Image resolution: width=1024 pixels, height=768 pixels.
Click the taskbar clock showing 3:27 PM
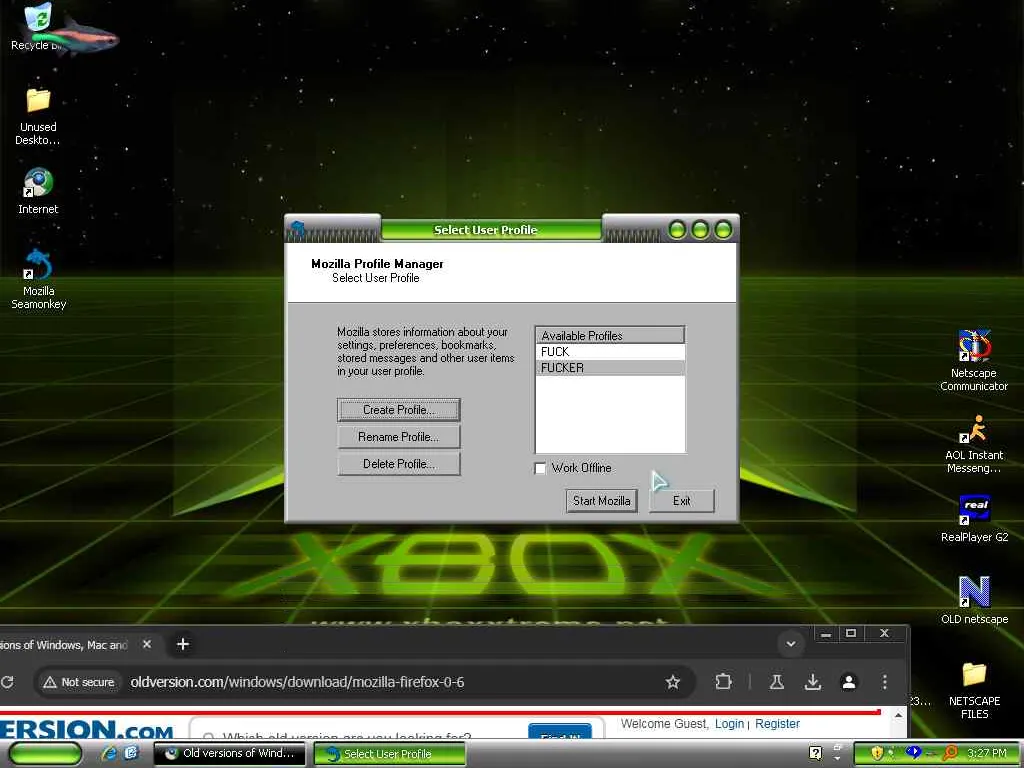[x=987, y=753]
